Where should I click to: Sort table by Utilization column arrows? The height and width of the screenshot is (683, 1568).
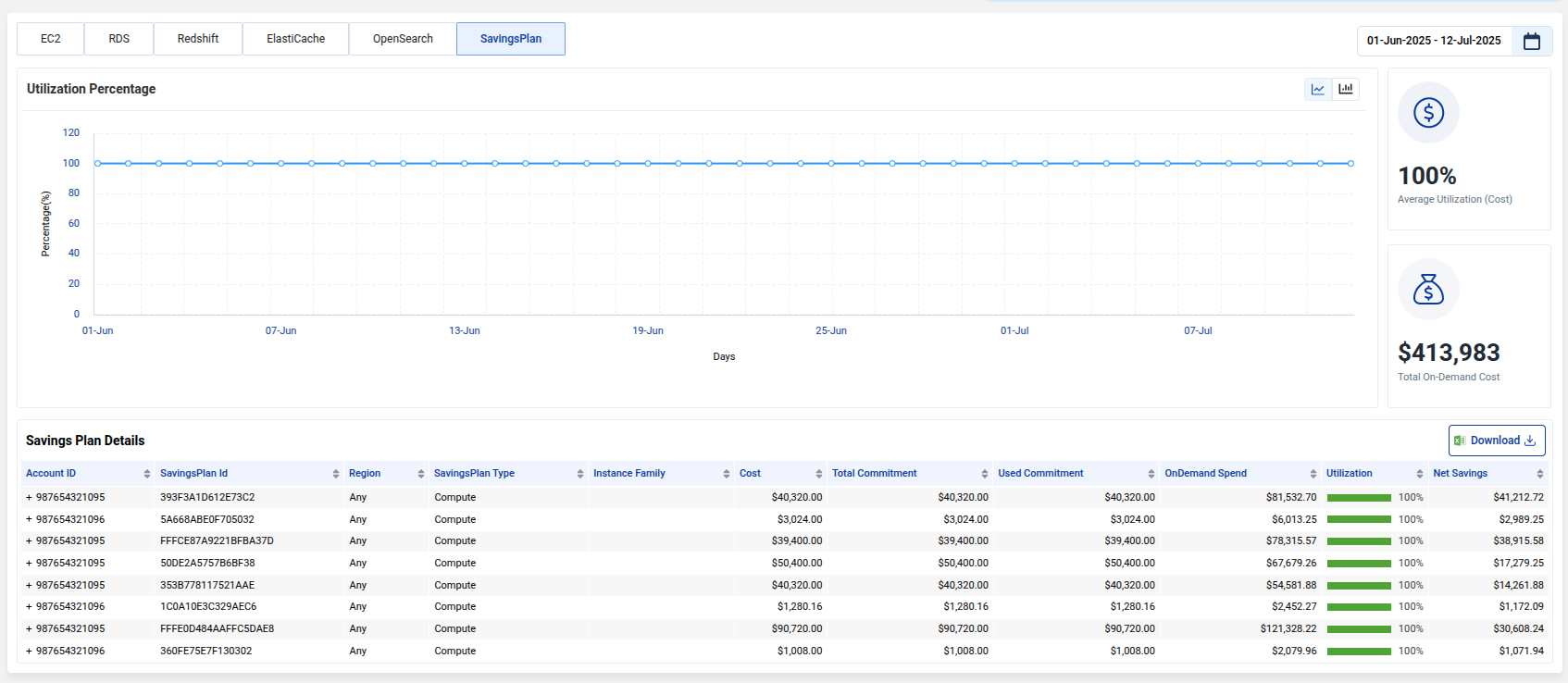coord(1419,474)
